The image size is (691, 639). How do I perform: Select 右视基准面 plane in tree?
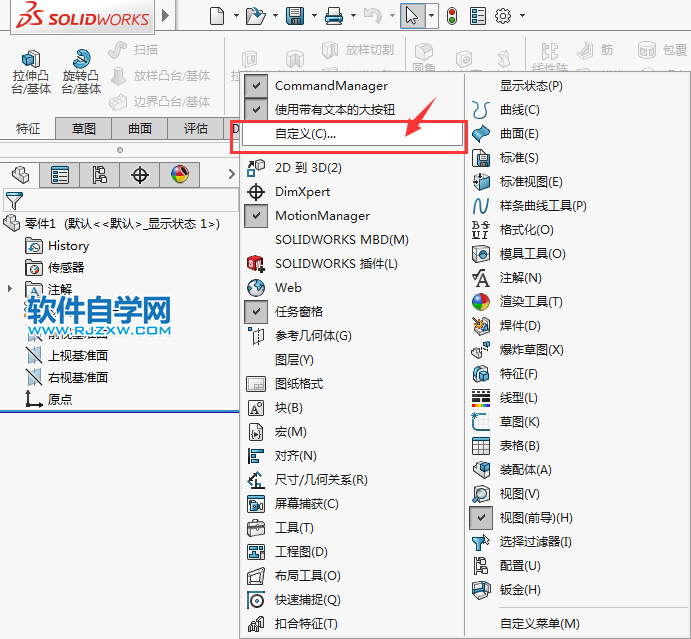pyautogui.click(x=67, y=377)
